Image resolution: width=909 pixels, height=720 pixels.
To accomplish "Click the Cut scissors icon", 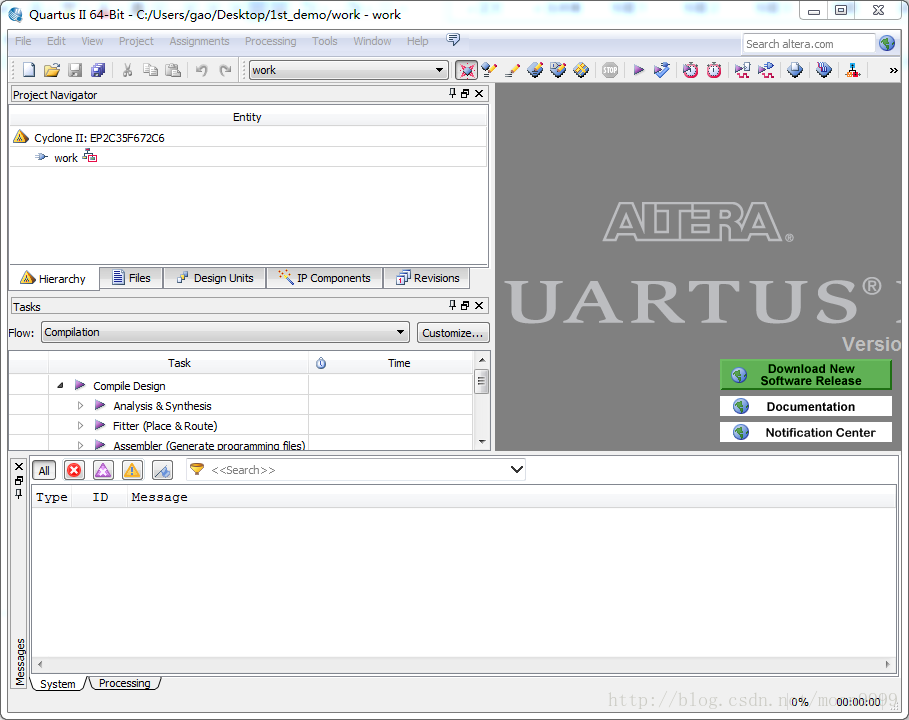I will coord(128,70).
